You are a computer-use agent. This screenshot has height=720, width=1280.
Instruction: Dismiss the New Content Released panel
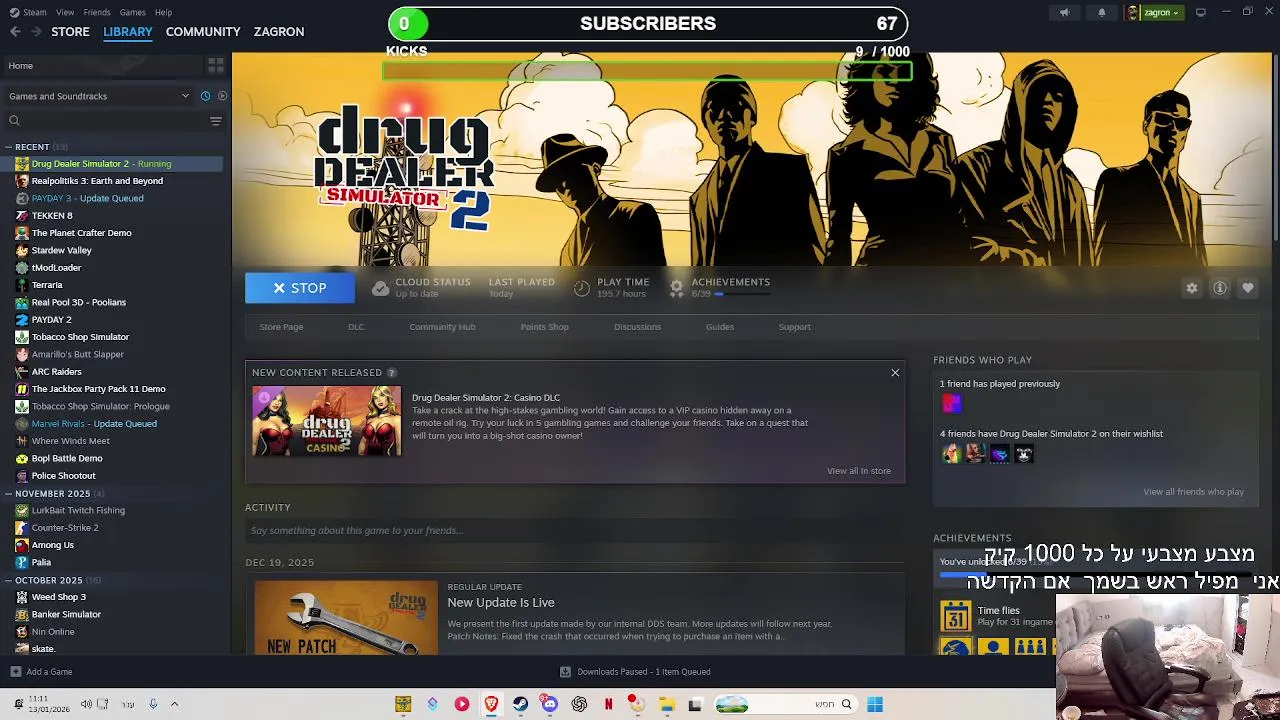tap(895, 373)
